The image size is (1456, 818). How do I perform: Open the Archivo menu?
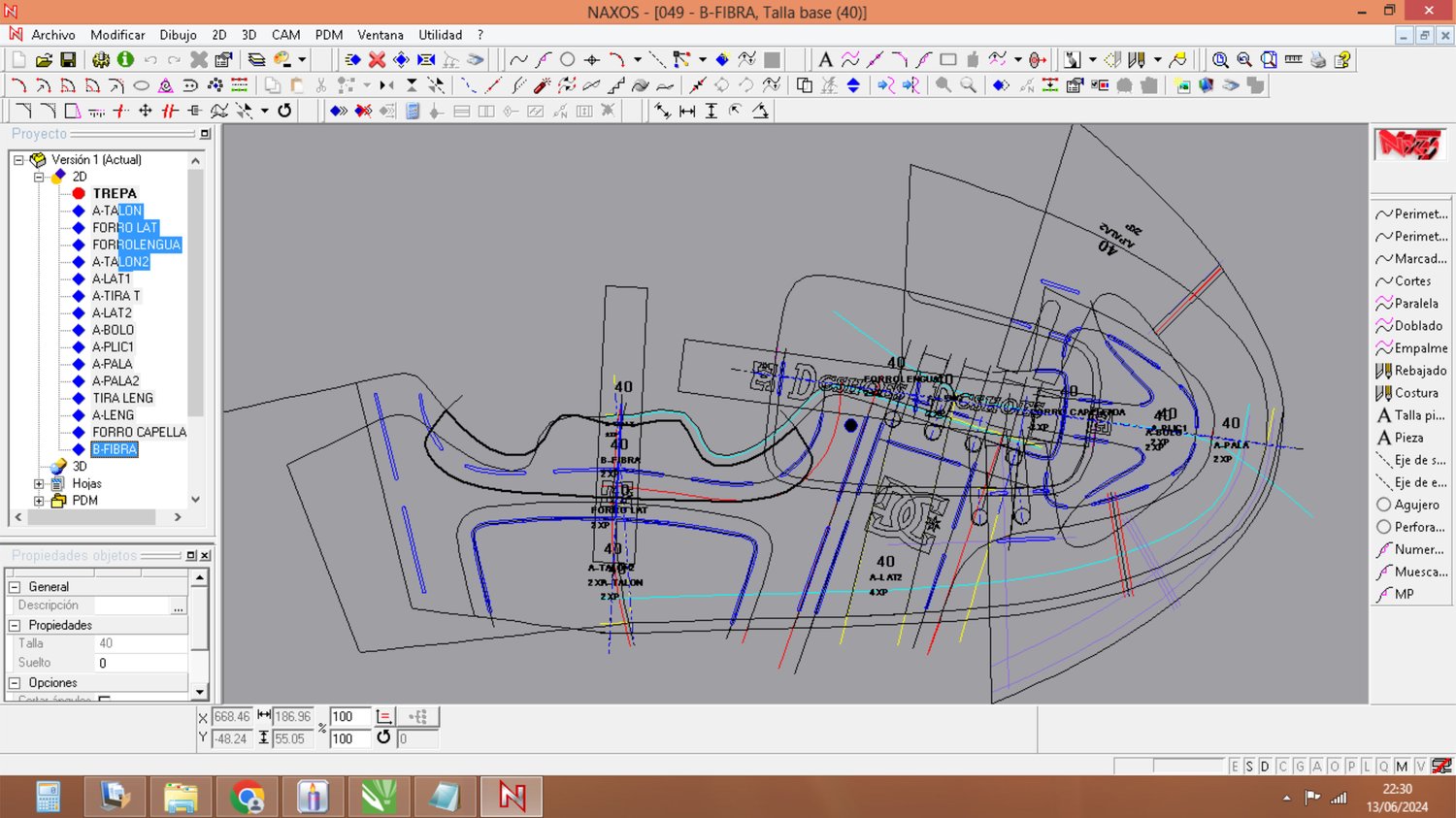click(x=52, y=35)
